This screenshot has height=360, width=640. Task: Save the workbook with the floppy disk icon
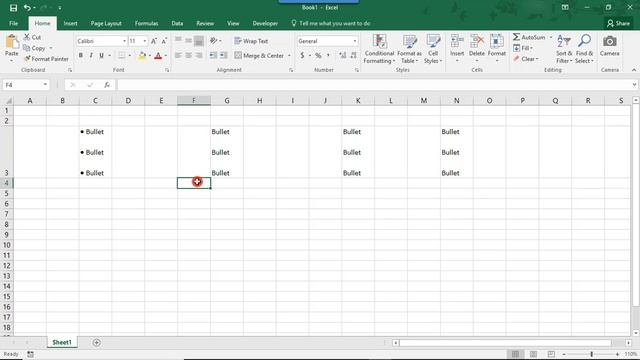[x=13, y=8]
